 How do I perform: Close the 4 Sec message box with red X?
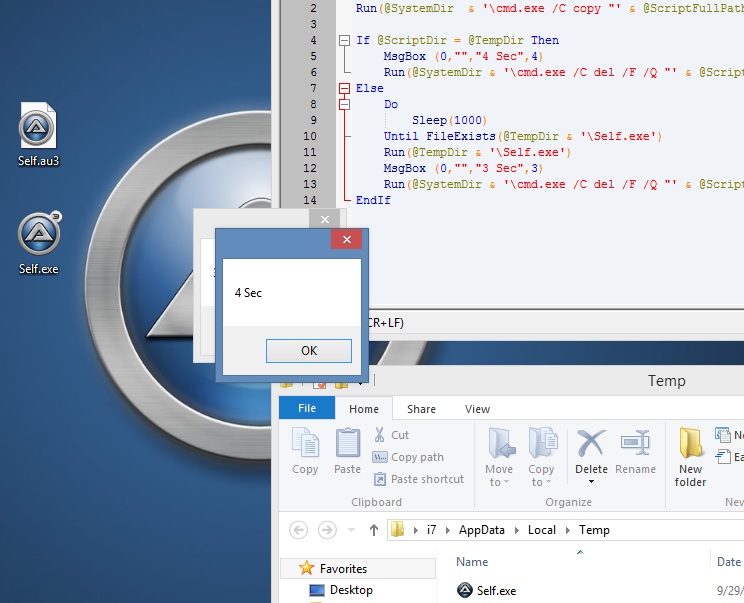(346, 239)
